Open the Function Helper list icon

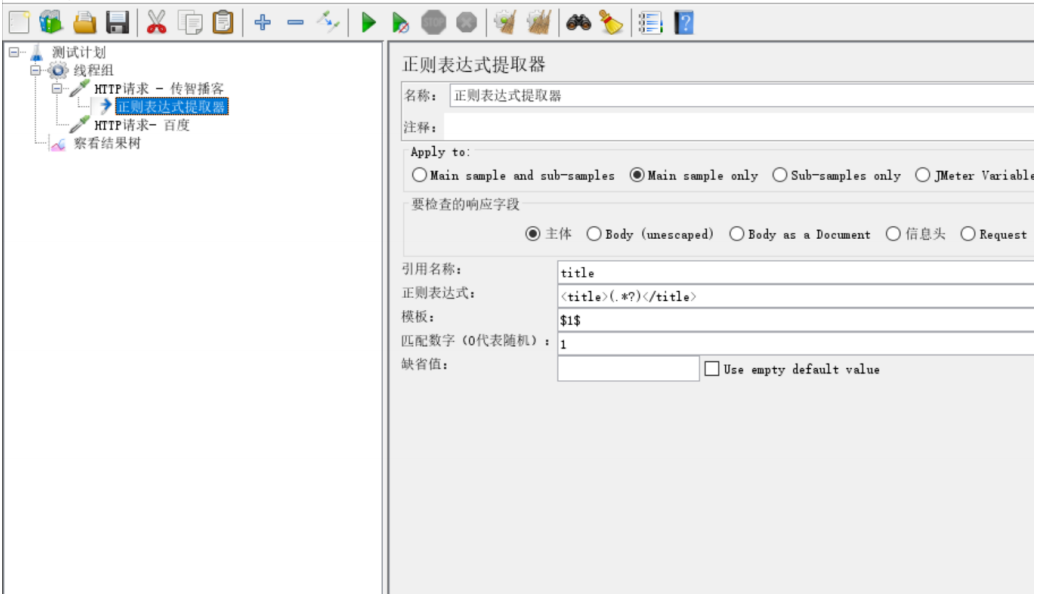(650, 23)
